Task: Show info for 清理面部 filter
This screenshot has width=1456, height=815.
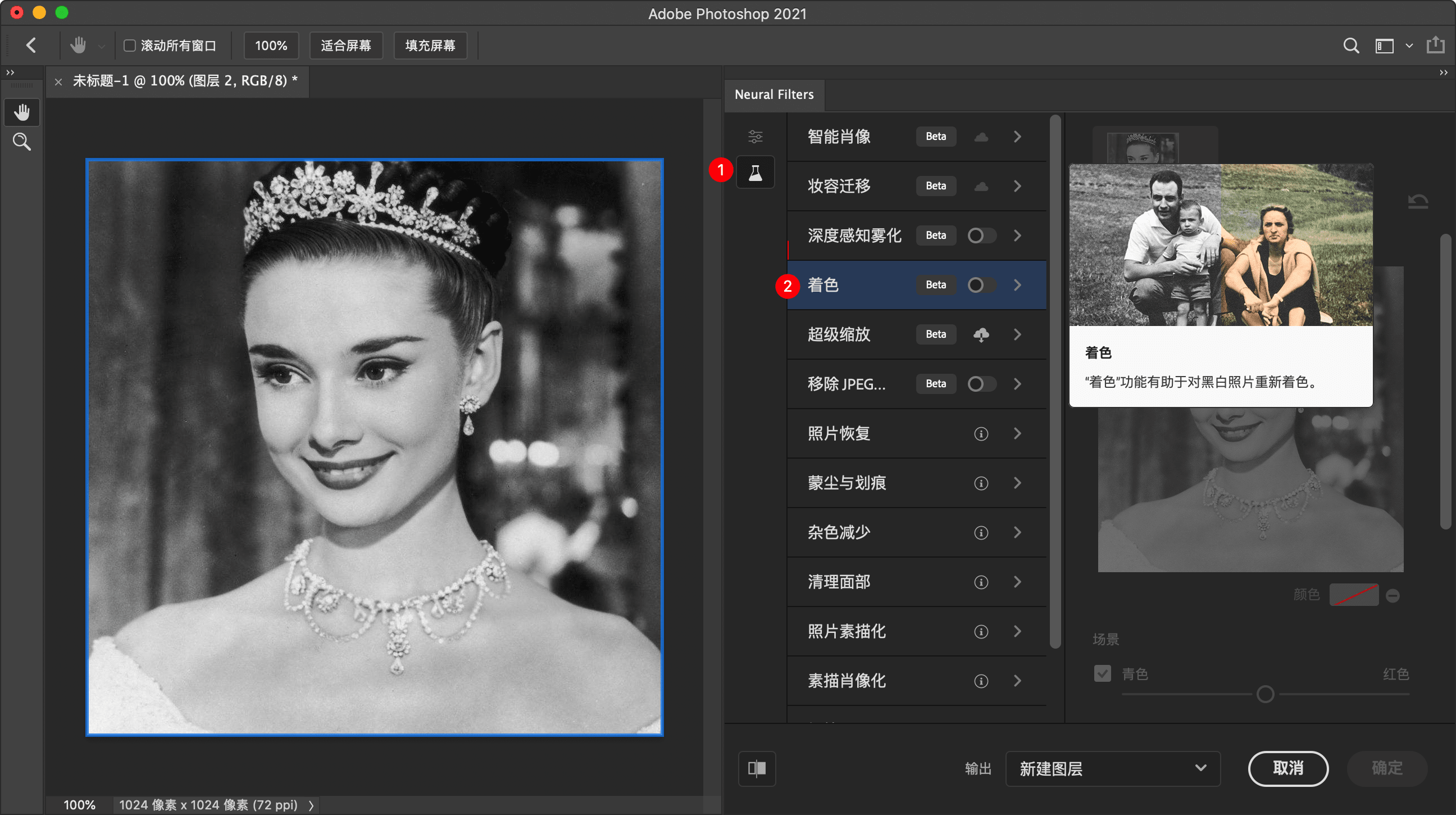Action: [x=981, y=582]
